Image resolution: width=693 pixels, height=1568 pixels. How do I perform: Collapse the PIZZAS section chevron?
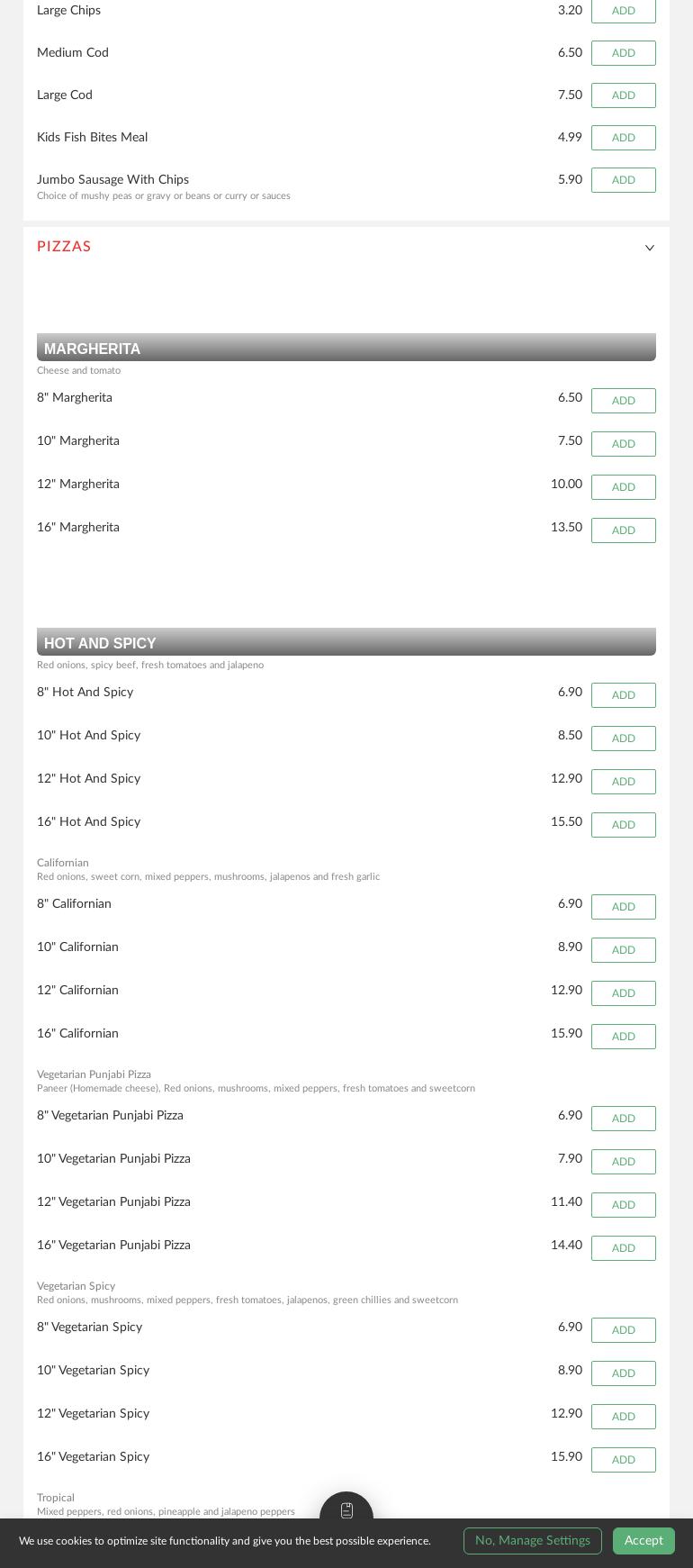point(650,247)
